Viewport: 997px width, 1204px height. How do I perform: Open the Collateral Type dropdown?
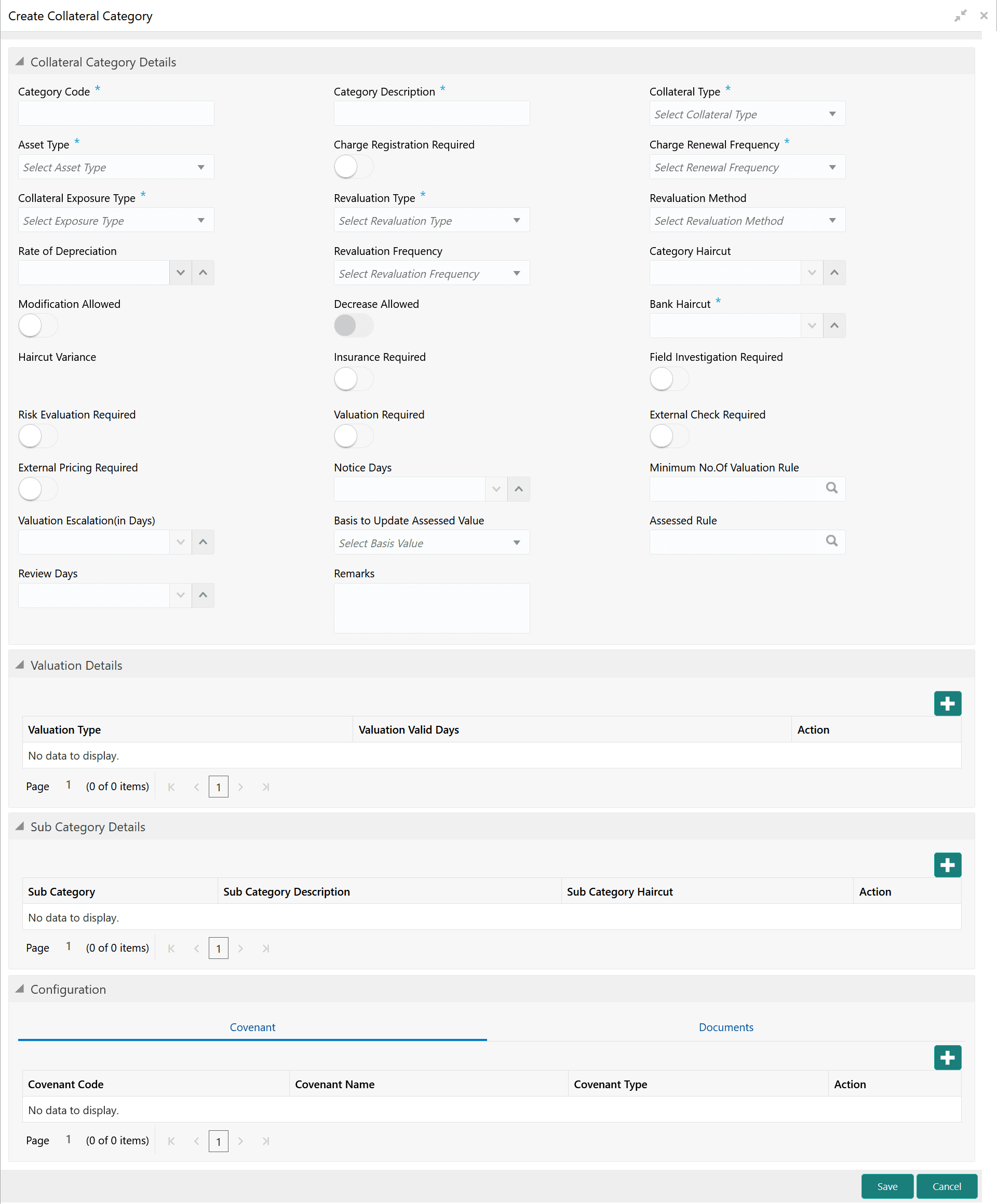(x=747, y=114)
